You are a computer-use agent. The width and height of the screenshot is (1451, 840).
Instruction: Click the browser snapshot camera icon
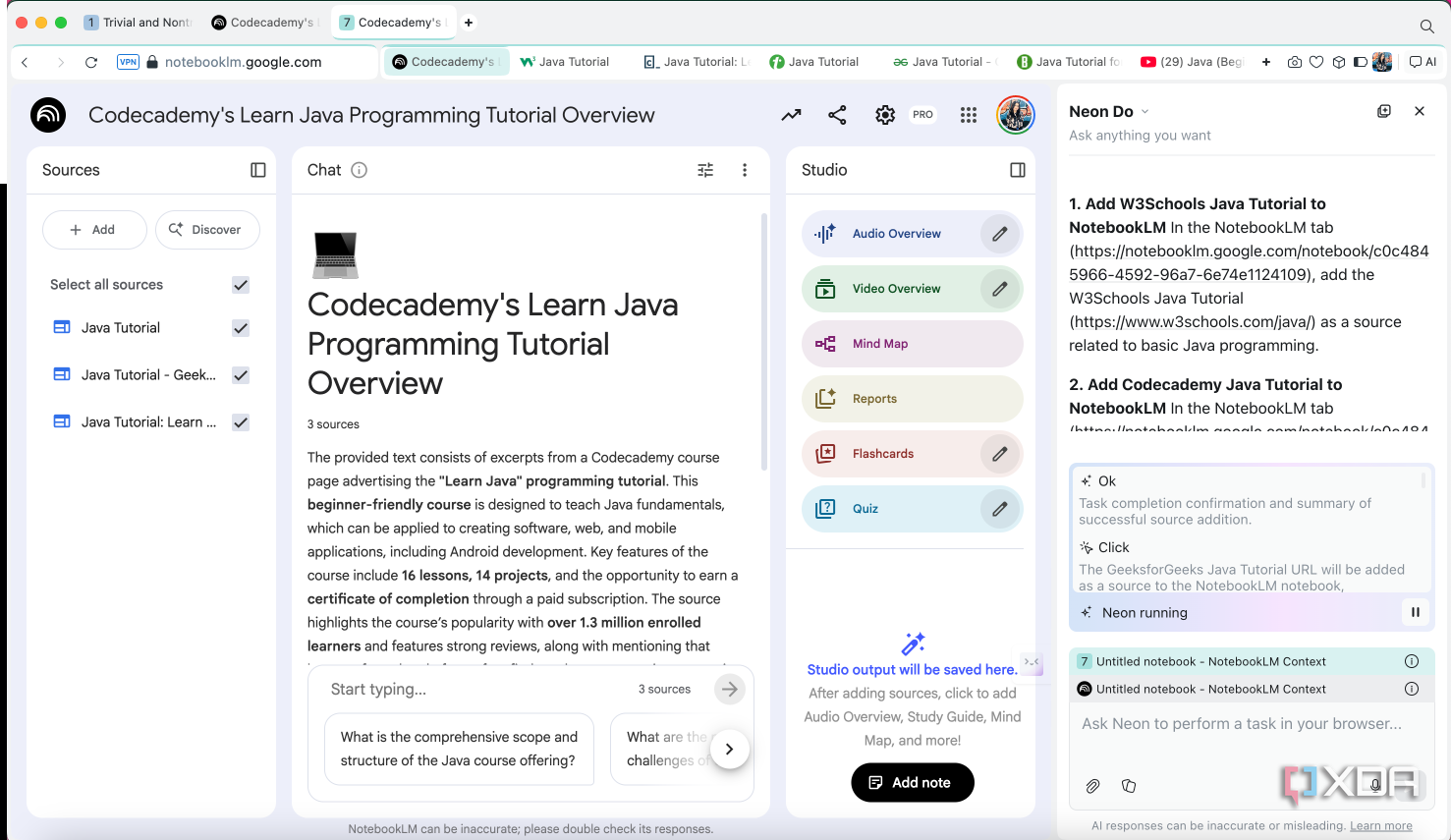[1295, 62]
